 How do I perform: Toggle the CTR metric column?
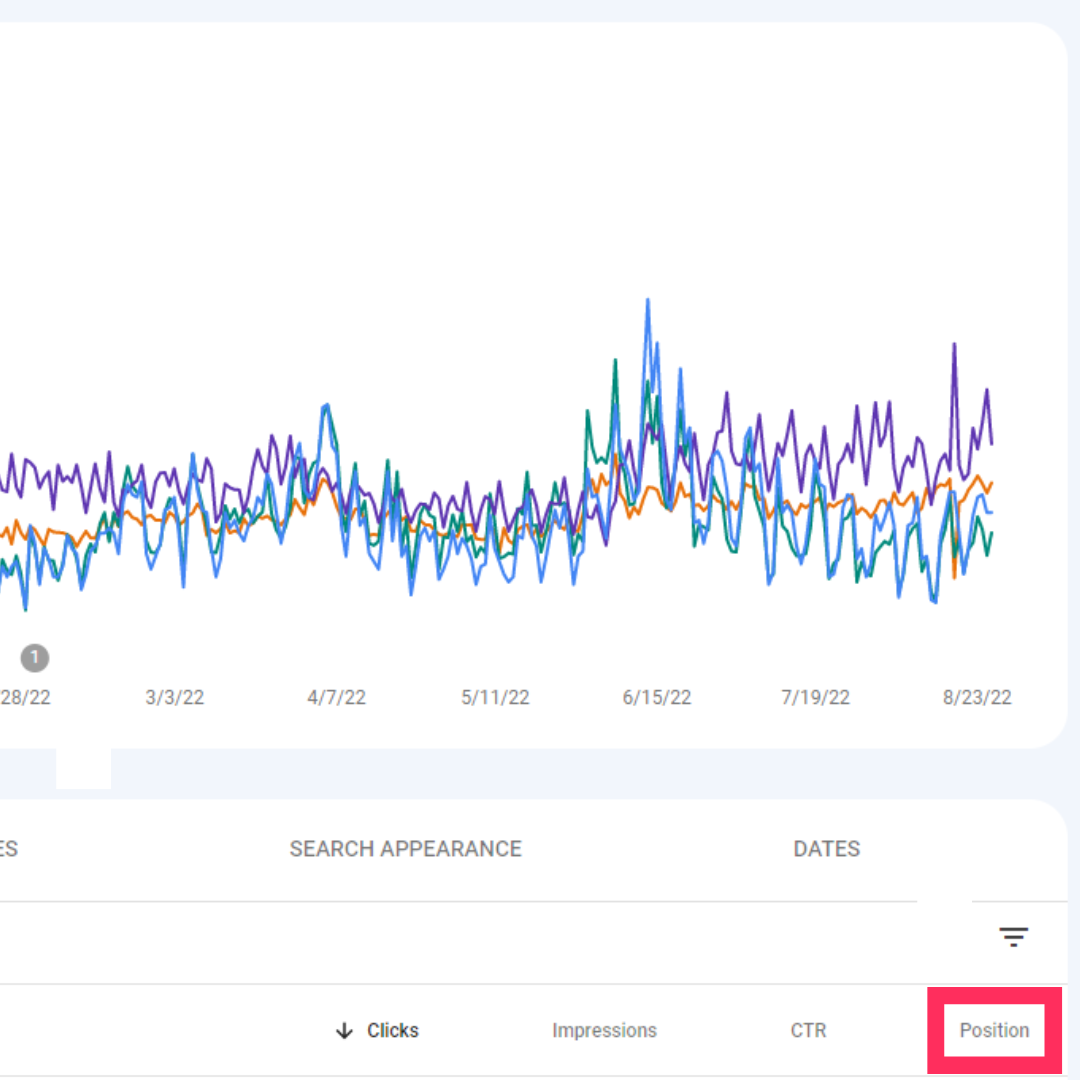[808, 1030]
